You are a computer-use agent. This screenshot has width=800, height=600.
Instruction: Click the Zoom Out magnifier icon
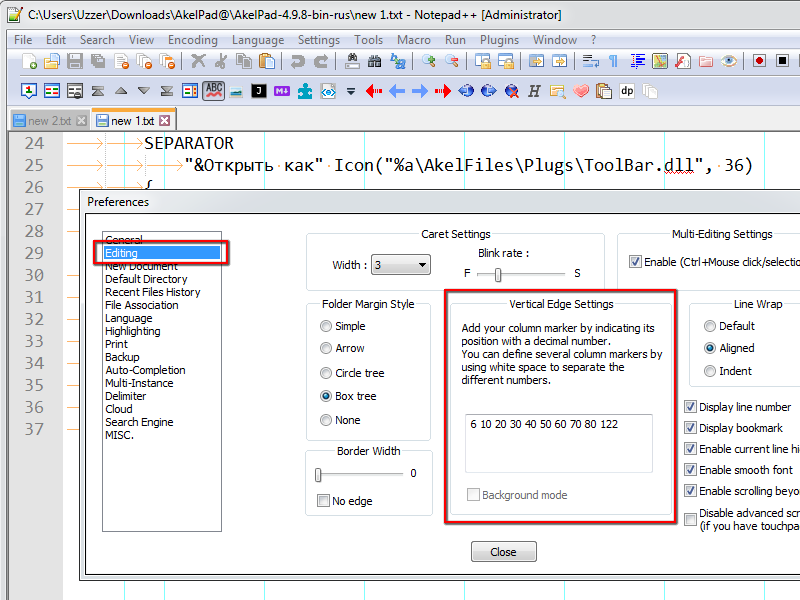[x=452, y=61]
